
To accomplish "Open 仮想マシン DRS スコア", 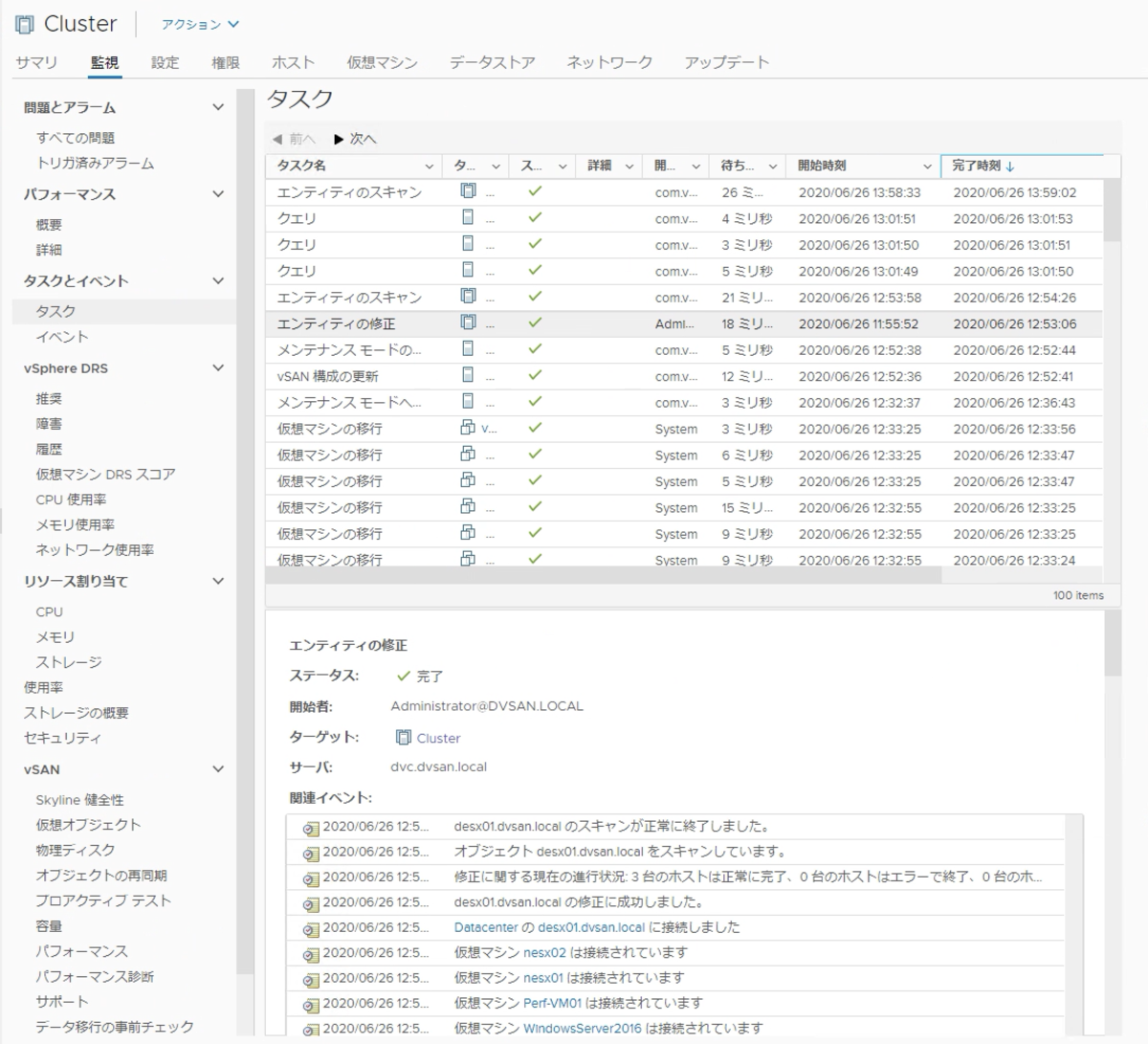I will [105, 474].
